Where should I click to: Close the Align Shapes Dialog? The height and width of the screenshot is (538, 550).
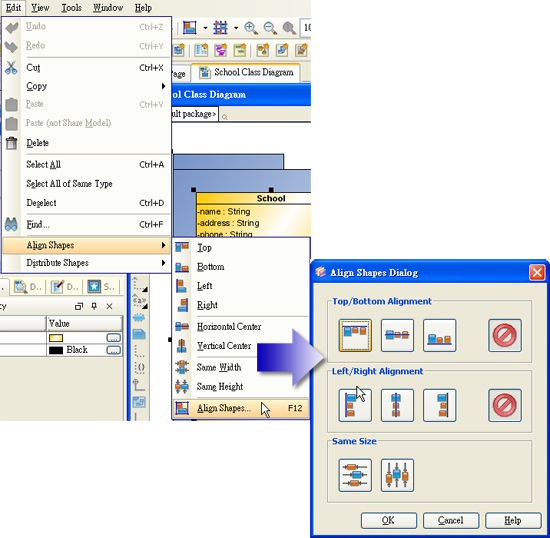537,273
